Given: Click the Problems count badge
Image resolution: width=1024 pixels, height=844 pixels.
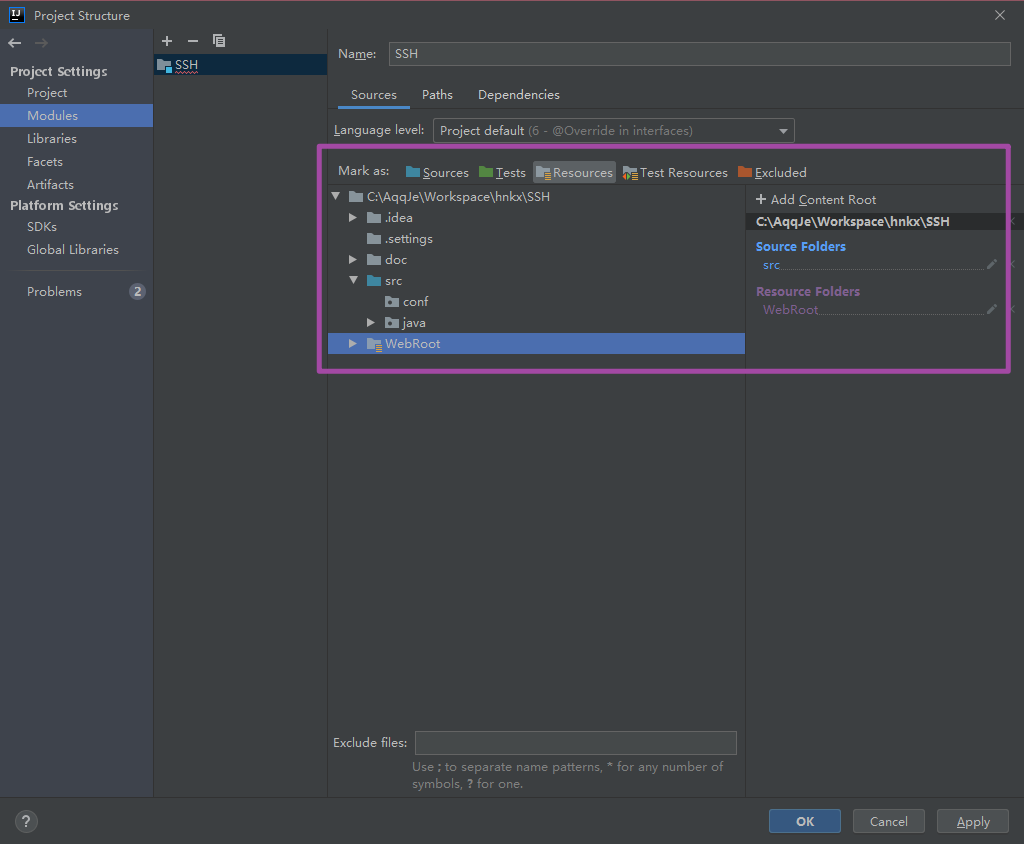Looking at the screenshot, I should pos(137,291).
